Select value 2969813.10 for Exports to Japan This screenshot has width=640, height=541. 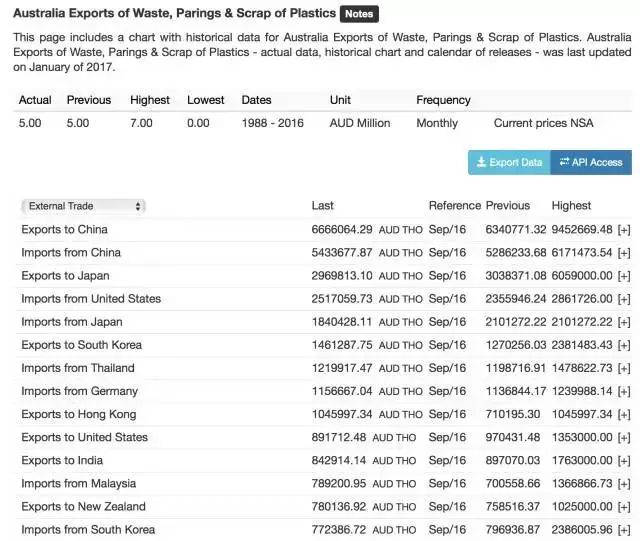pos(342,276)
